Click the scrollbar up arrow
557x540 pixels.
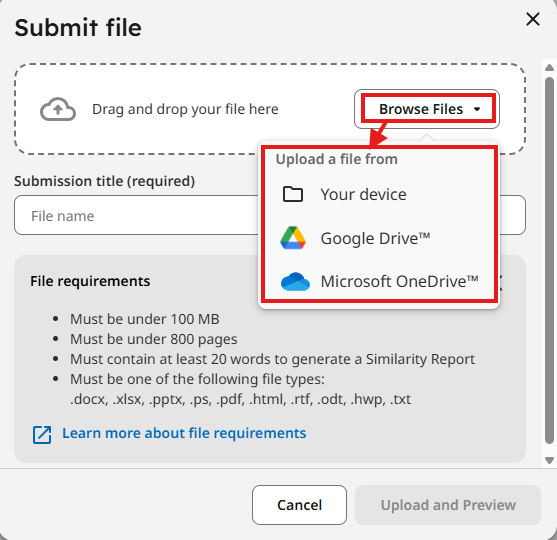coord(550,68)
